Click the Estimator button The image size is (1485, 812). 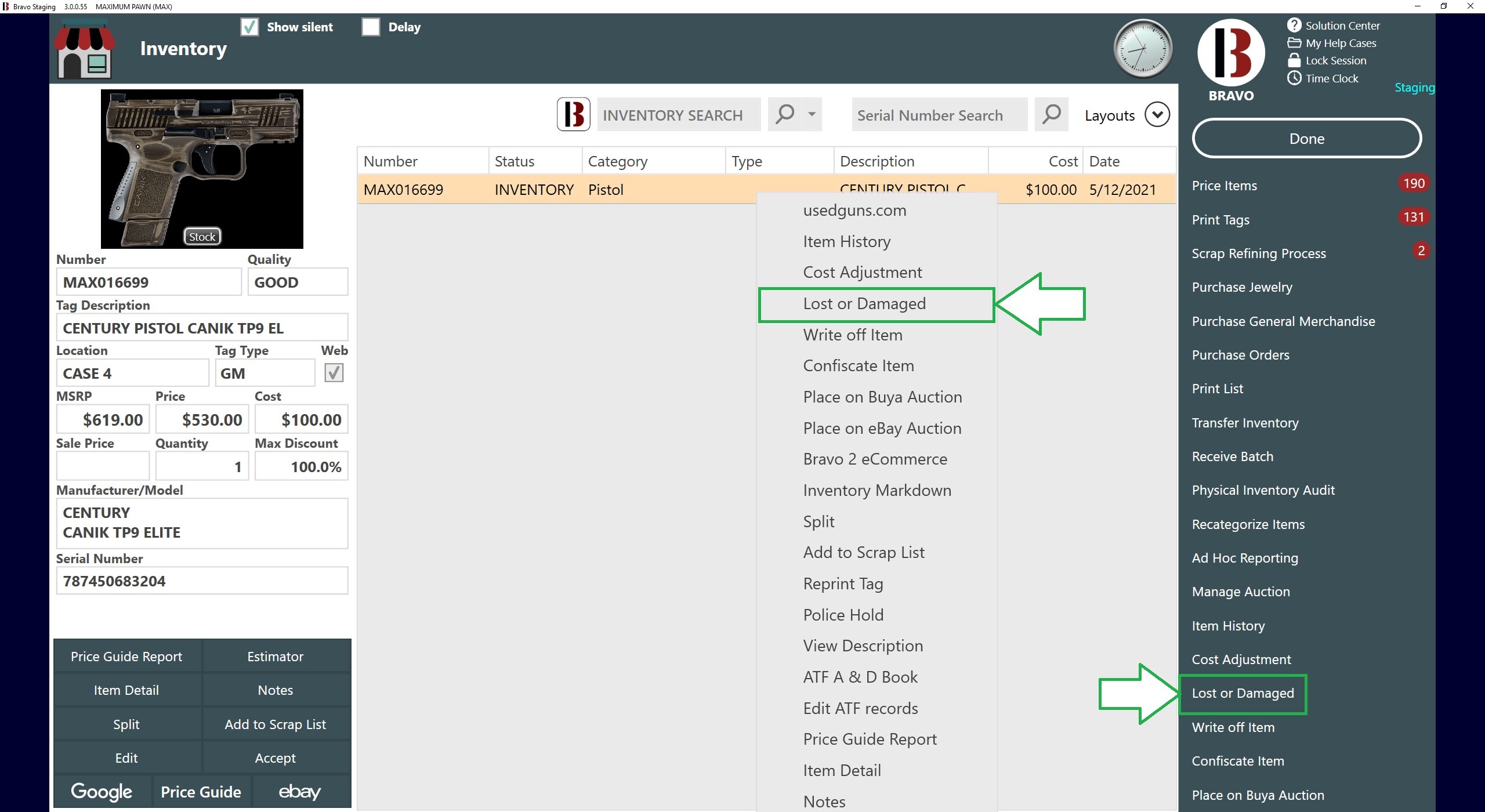(x=276, y=656)
